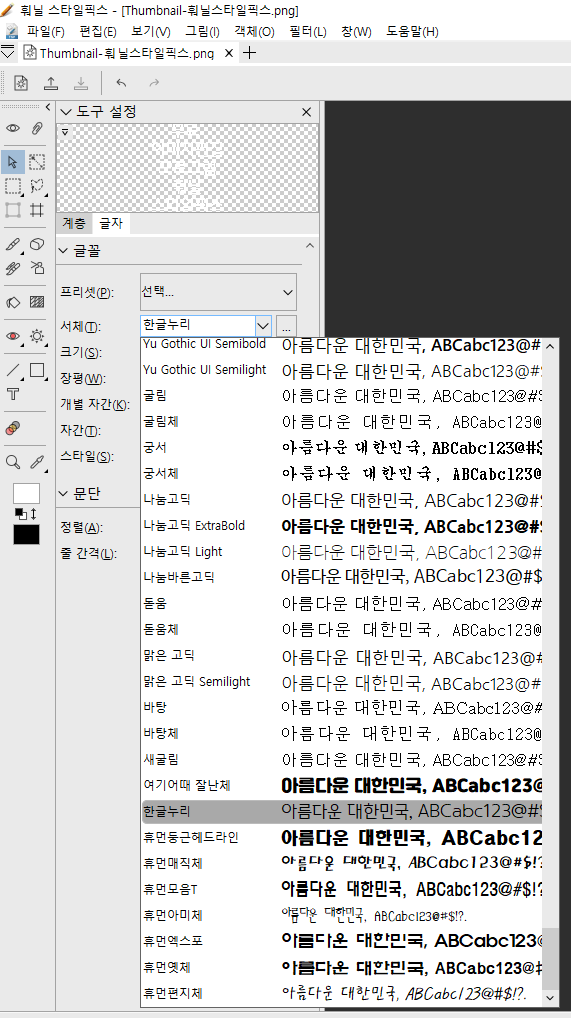Screen dimensions: 571x1018
Task: Open the 파일(F) menu
Action: pos(45,31)
